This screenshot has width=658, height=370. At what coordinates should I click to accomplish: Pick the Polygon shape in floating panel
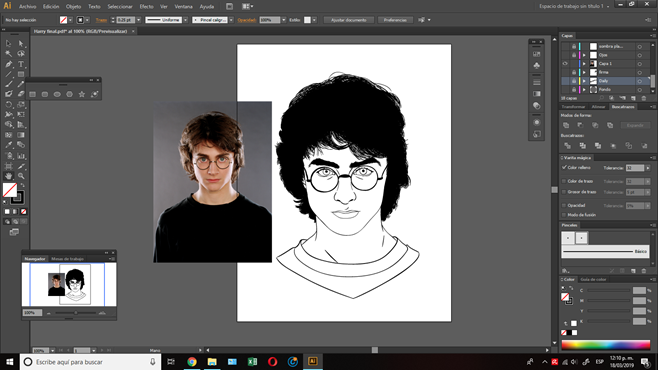coord(70,94)
